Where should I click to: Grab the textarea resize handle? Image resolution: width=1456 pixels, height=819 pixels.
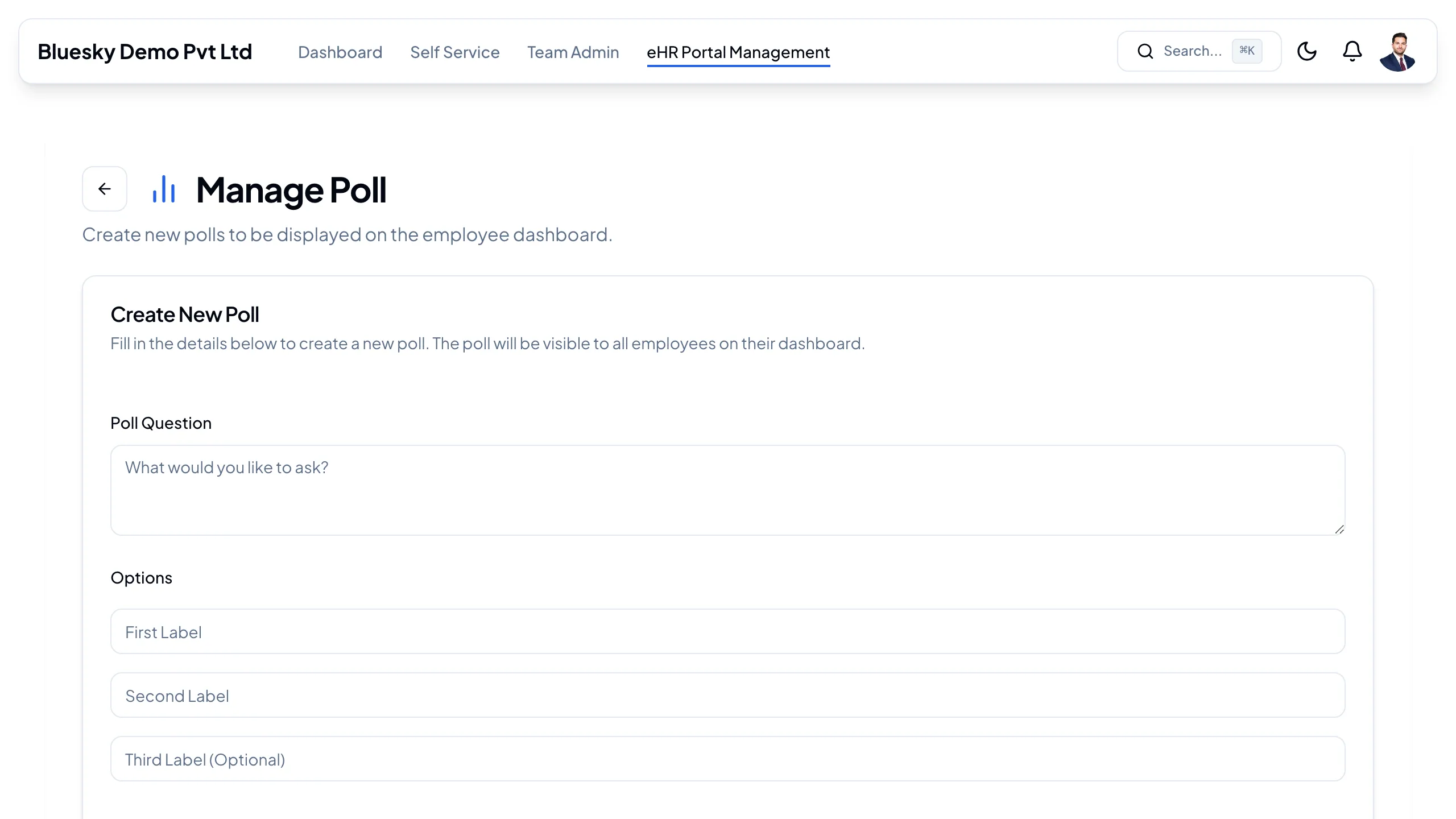[1339, 530]
